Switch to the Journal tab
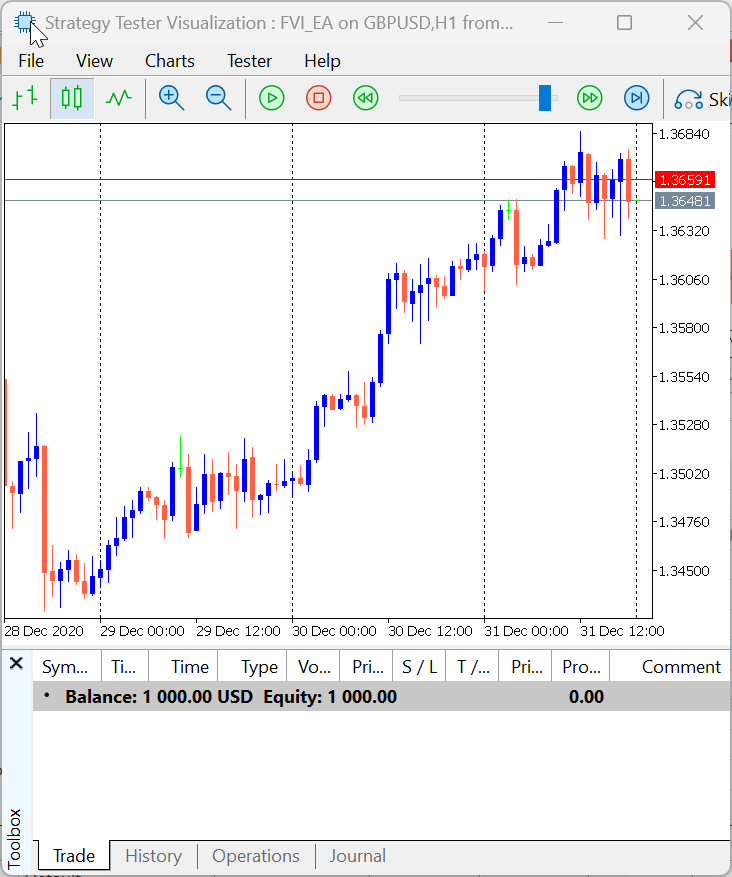 (x=357, y=856)
